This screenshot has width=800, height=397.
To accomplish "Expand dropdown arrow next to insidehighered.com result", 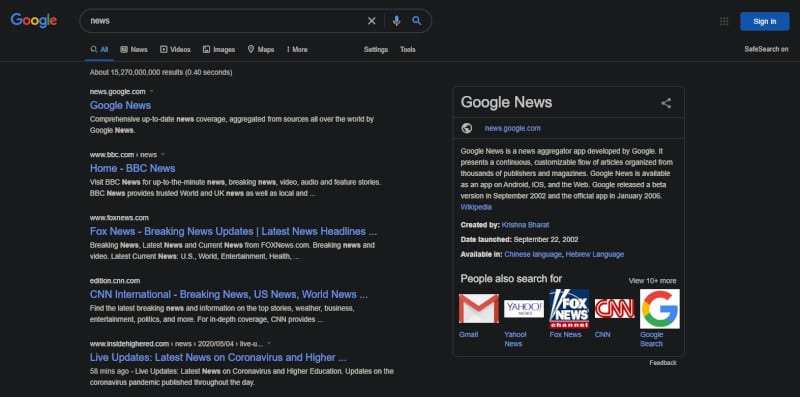I will [x=269, y=344].
